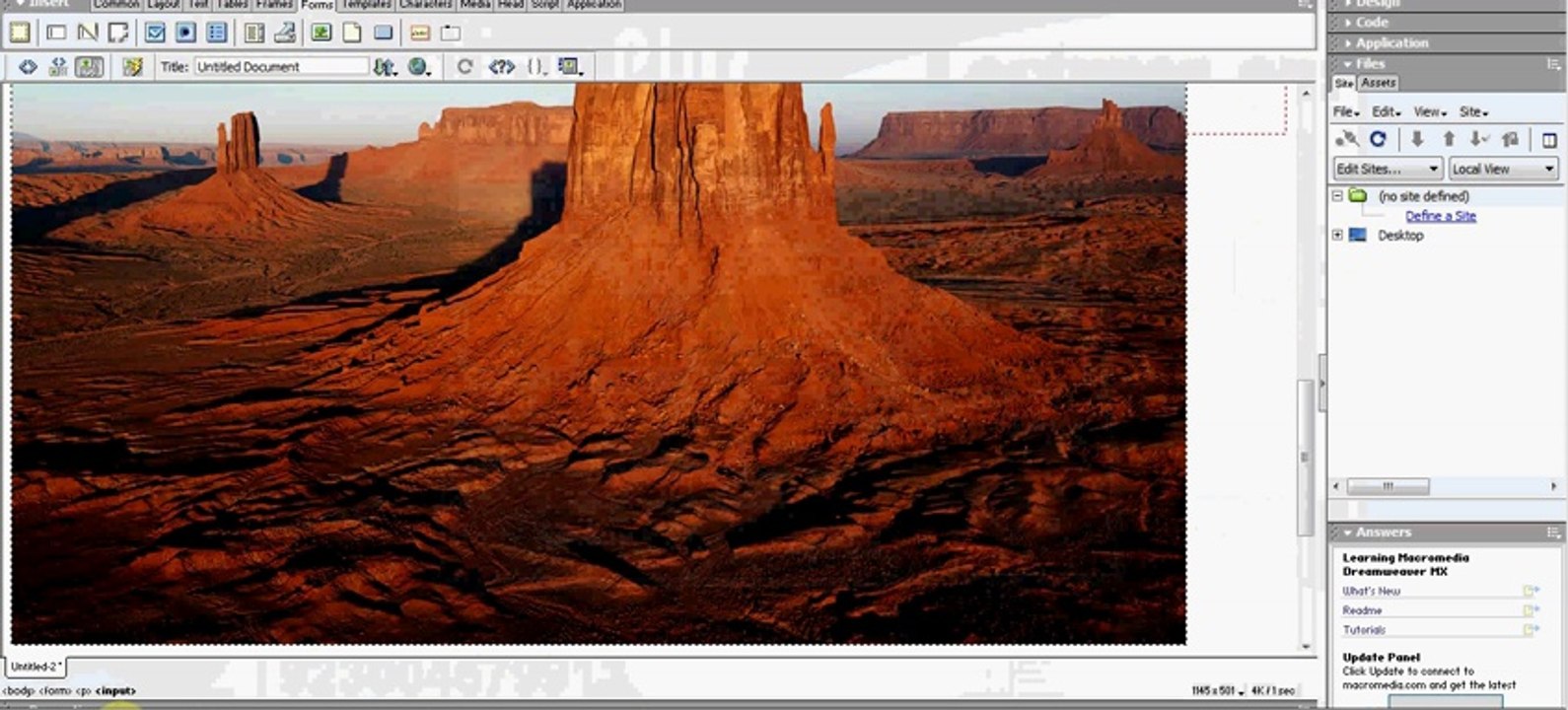Open the Edit Sites dropdown
This screenshot has width=1568, height=710.
point(1388,169)
